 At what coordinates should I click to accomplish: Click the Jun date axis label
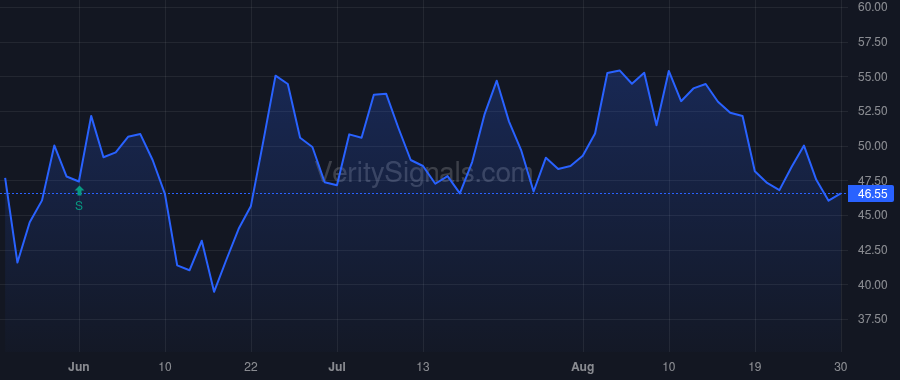pyautogui.click(x=79, y=367)
